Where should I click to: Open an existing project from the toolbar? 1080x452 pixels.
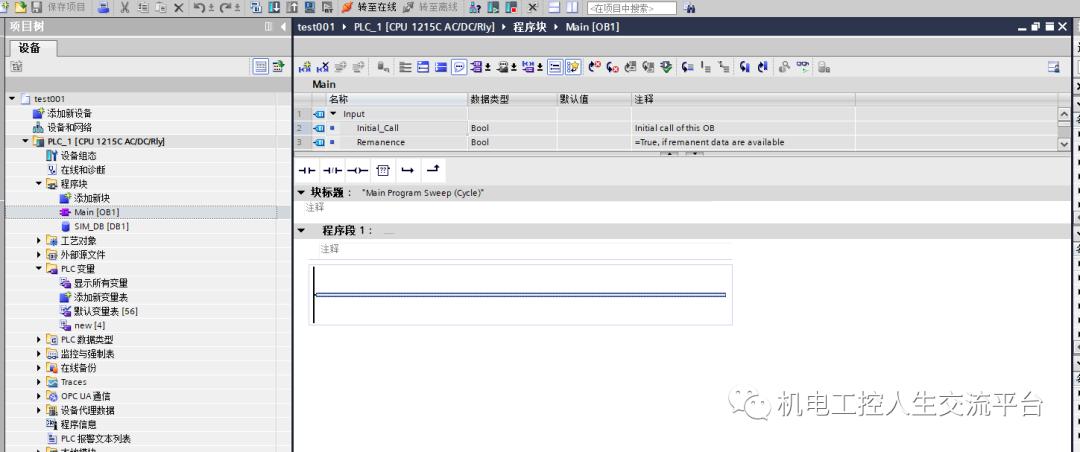pyautogui.click(x=21, y=8)
